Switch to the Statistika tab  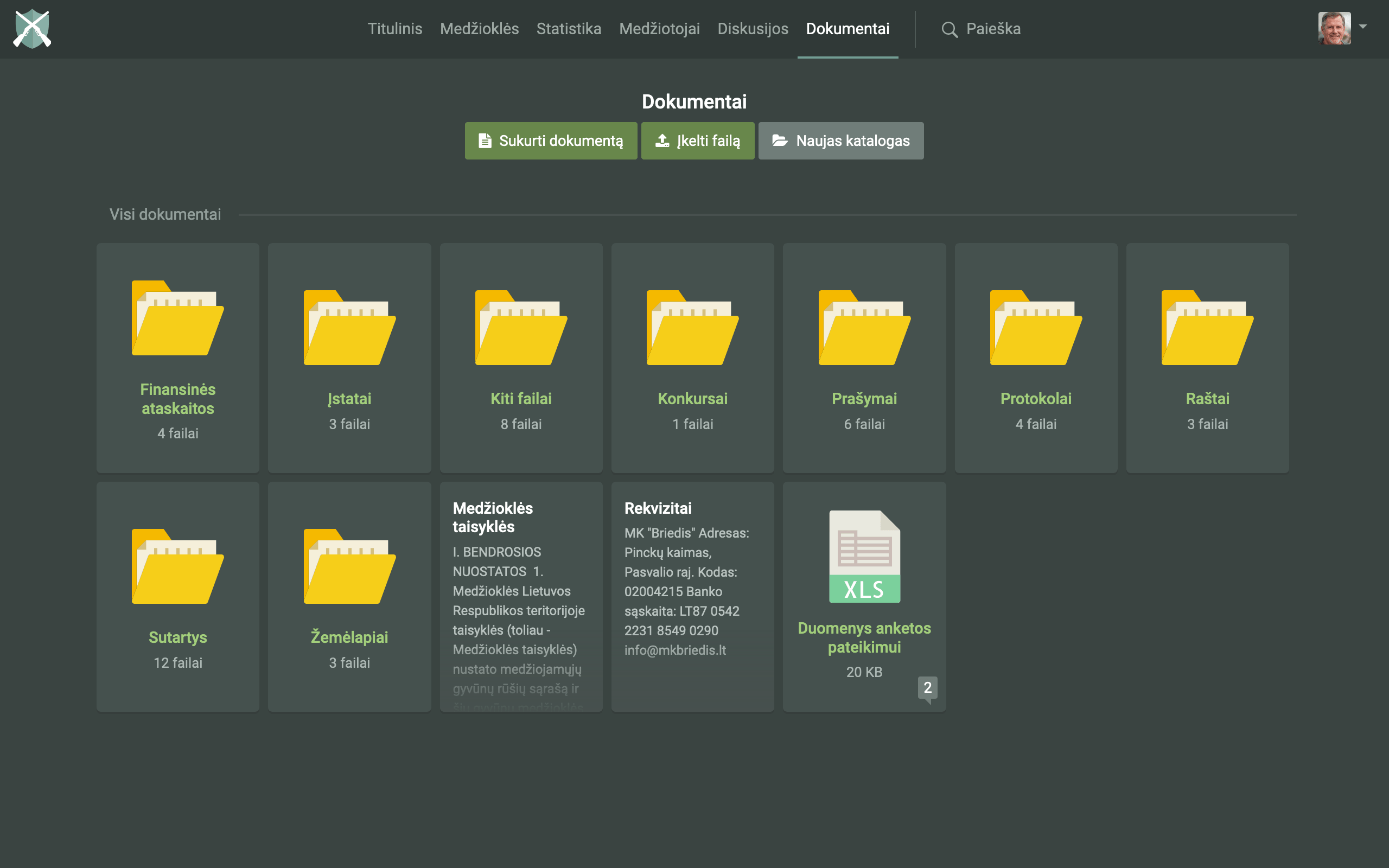tap(568, 29)
